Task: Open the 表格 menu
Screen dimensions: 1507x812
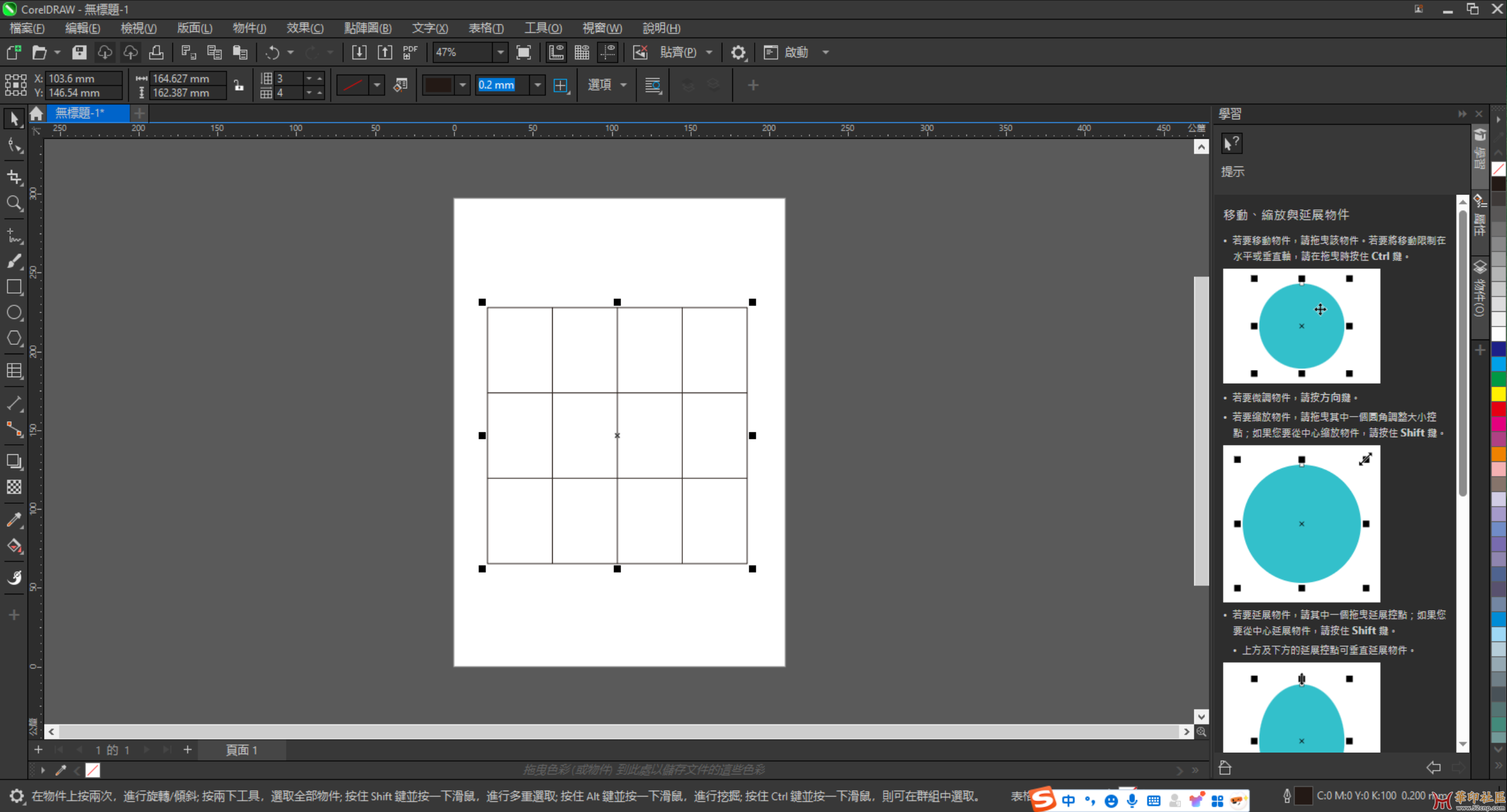Action: (486, 28)
